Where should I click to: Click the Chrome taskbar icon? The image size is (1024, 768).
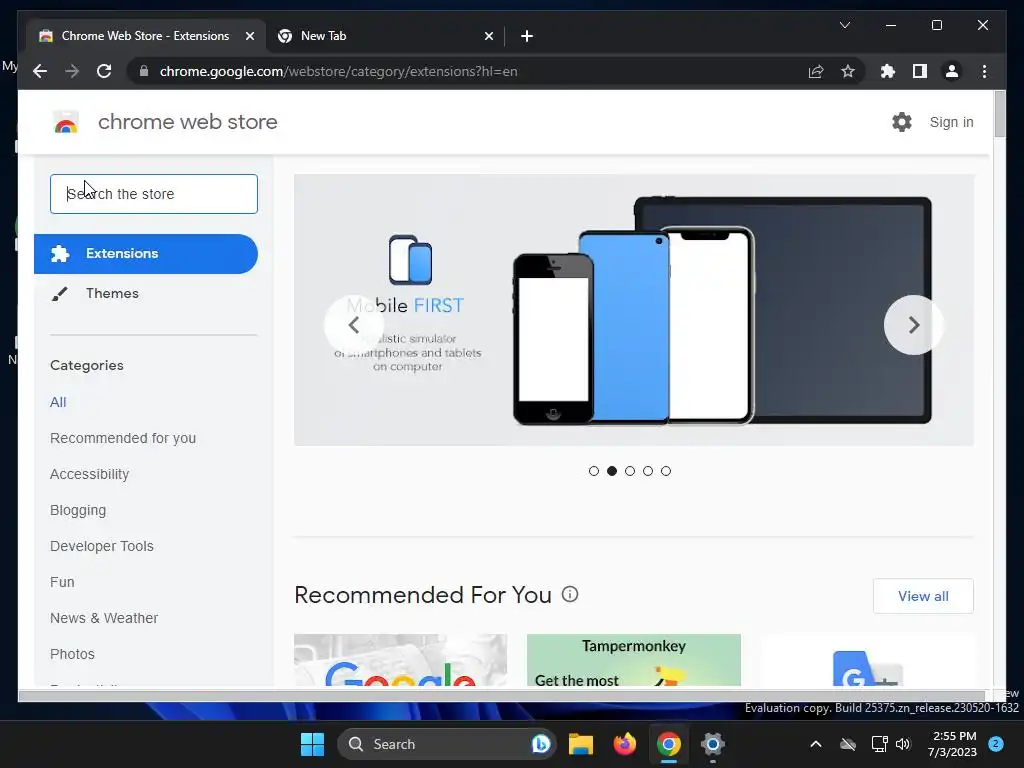(669, 744)
